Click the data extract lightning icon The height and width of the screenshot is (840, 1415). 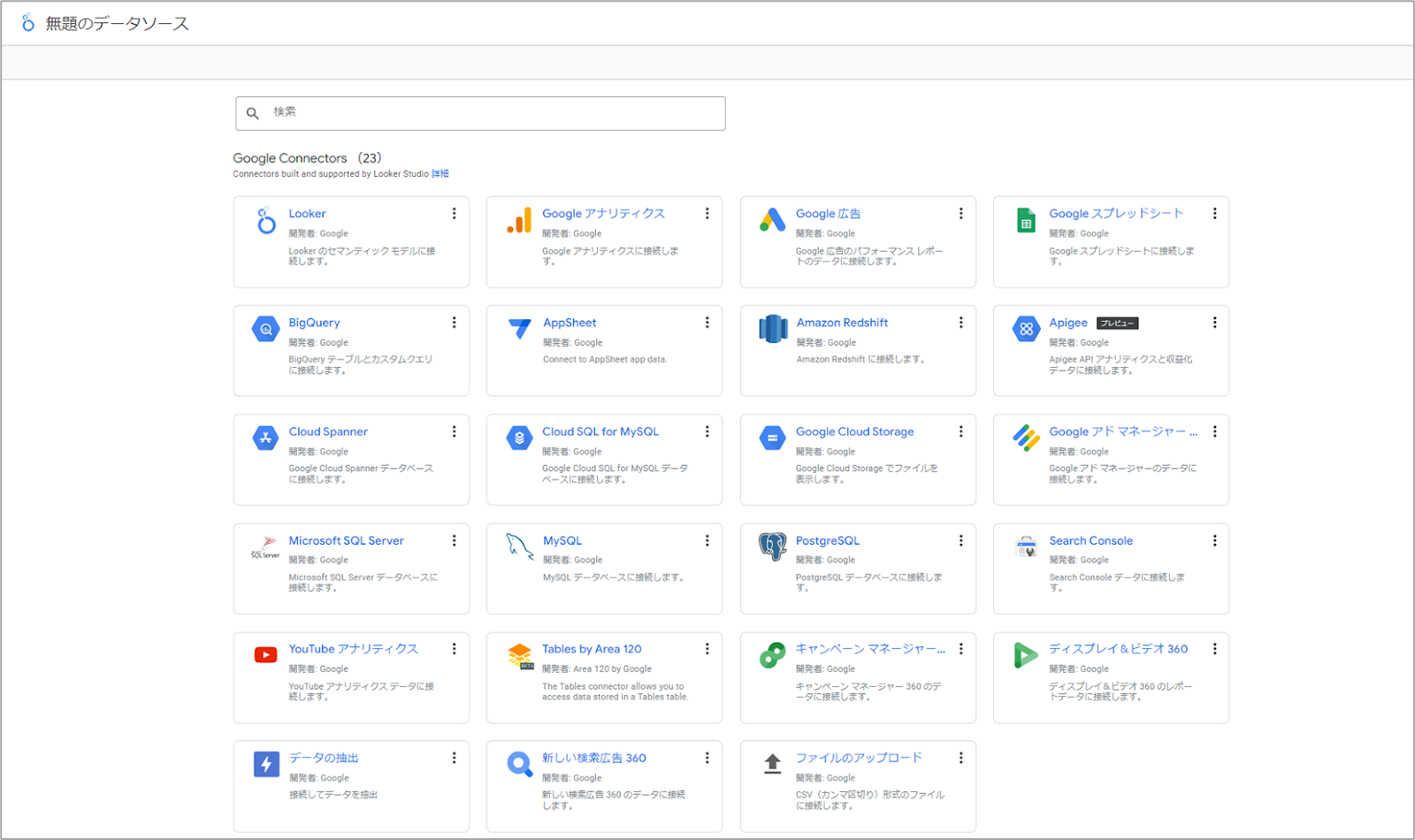pyautogui.click(x=266, y=764)
